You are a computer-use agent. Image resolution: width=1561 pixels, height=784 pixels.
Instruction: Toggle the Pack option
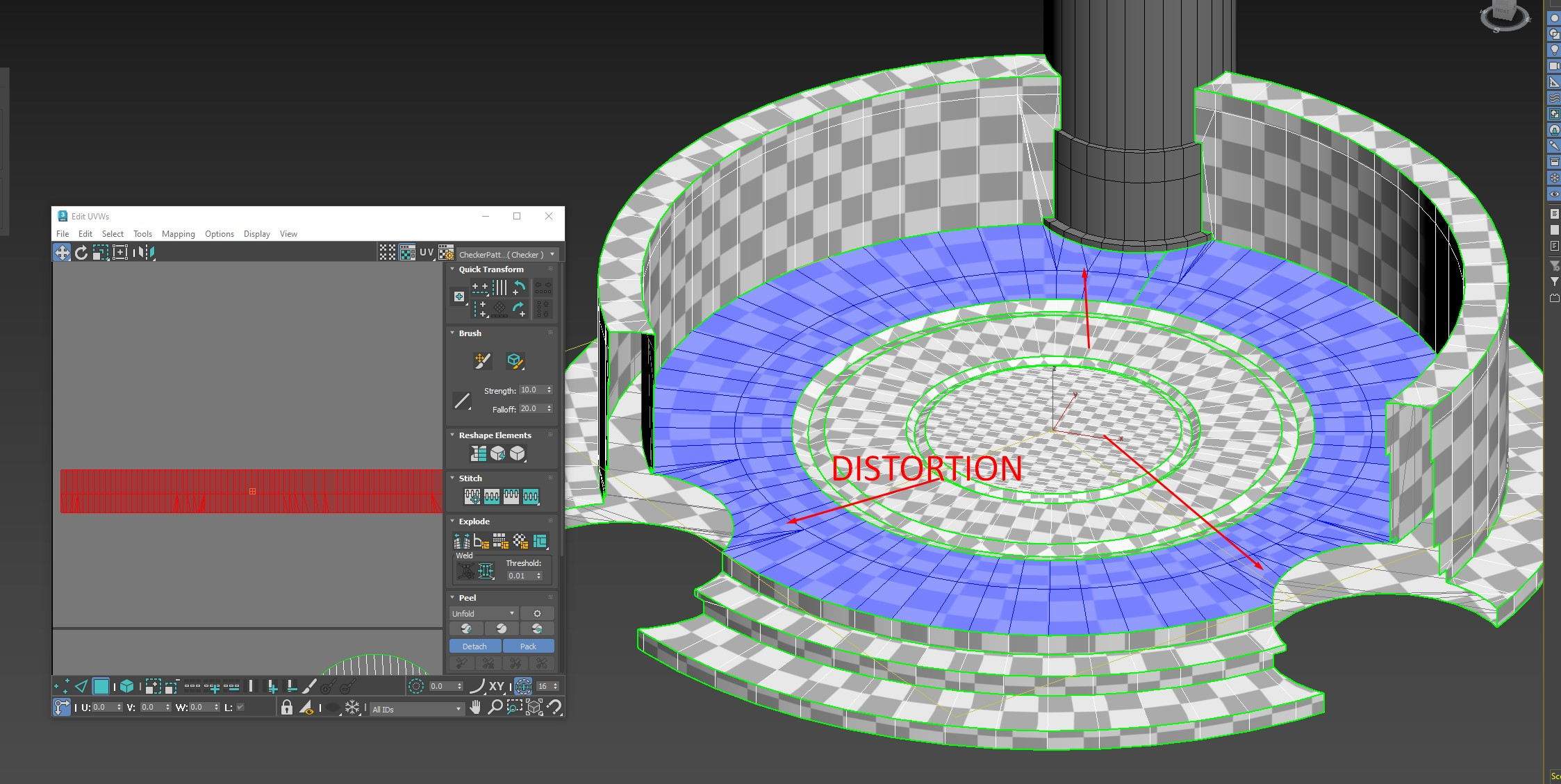point(528,647)
